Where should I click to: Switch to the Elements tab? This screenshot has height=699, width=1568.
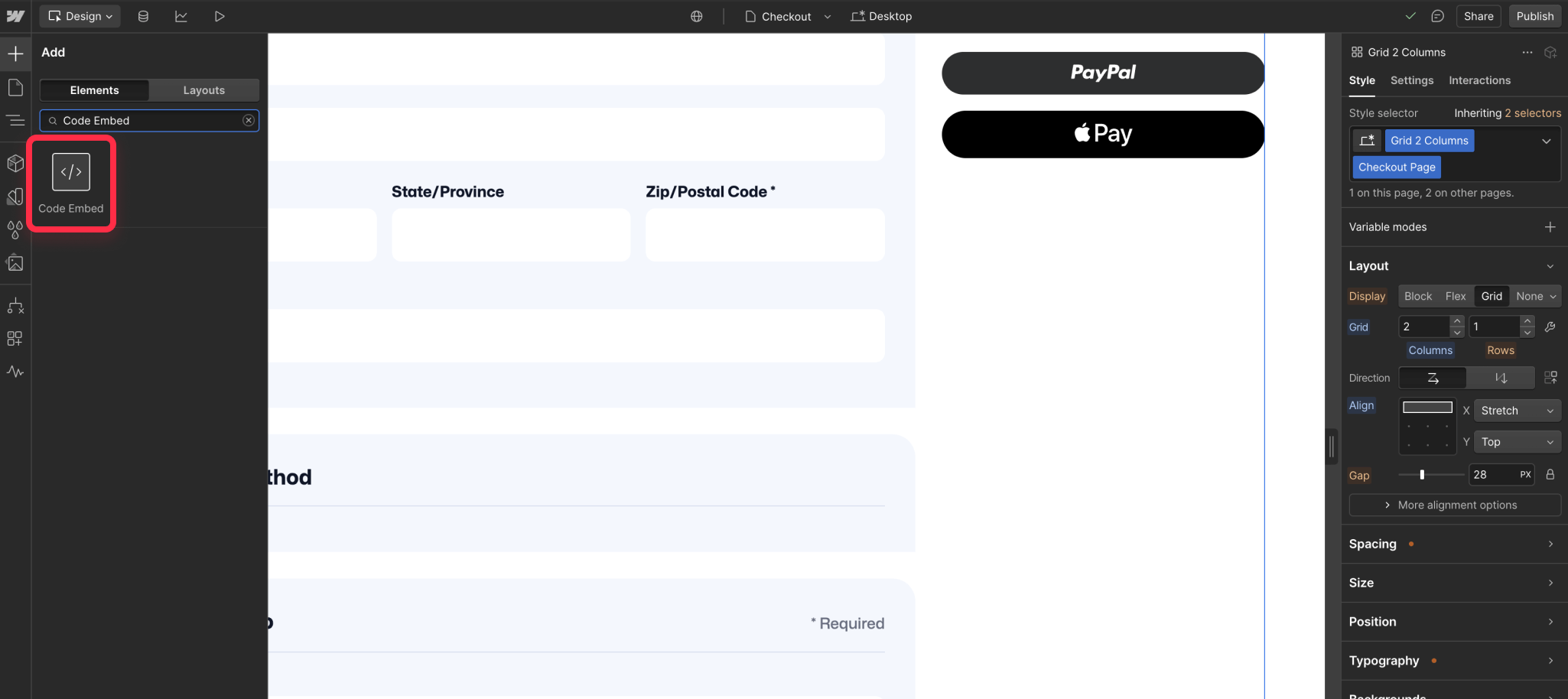(94, 90)
